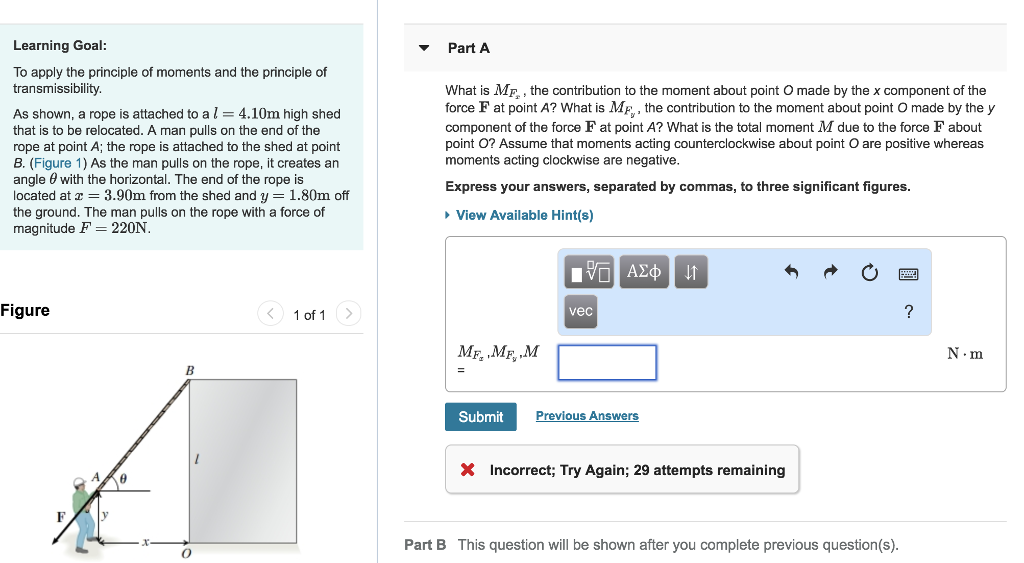
Task: Click the up-down arrows subscript/superscript button
Action: [692, 271]
